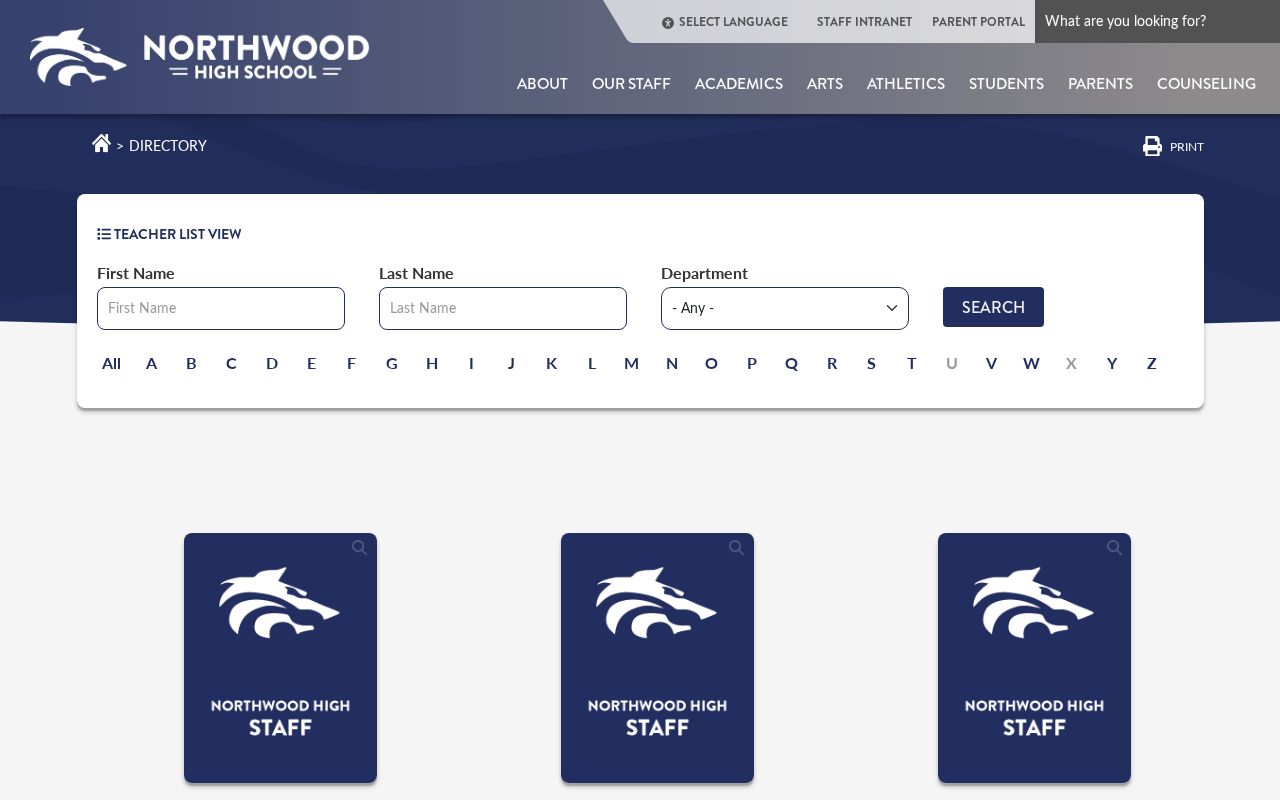This screenshot has width=1280, height=800.
Task: Filter directory by letter G
Action: click(x=392, y=363)
